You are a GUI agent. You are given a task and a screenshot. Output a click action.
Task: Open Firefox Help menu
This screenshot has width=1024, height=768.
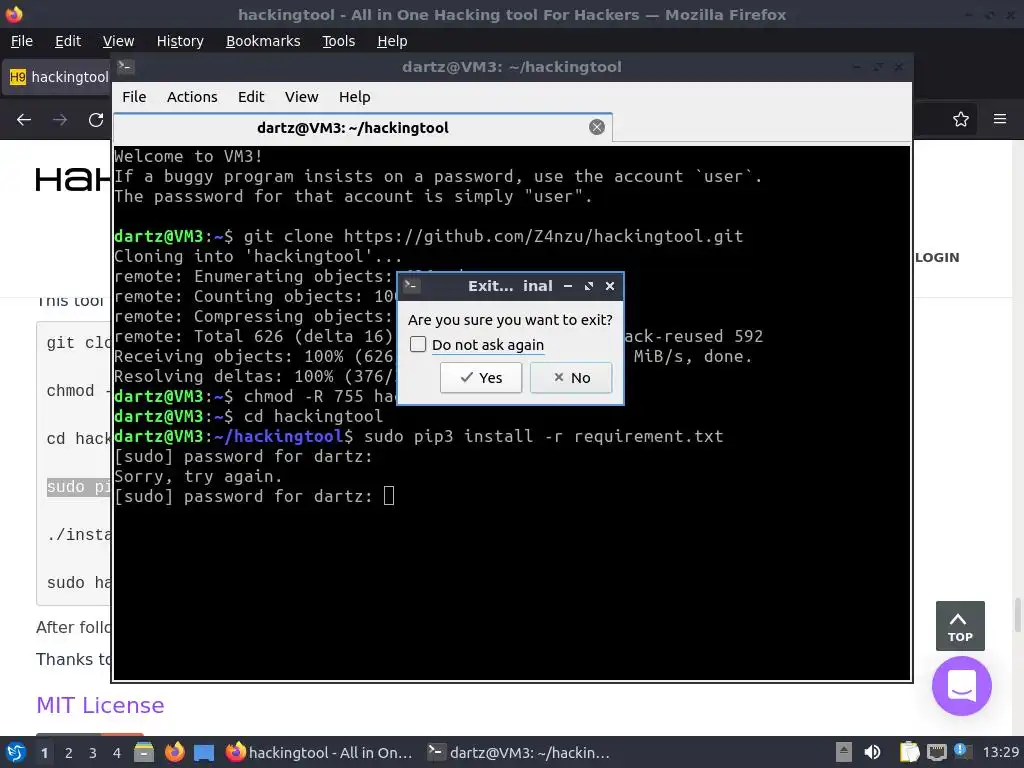[x=392, y=41]
